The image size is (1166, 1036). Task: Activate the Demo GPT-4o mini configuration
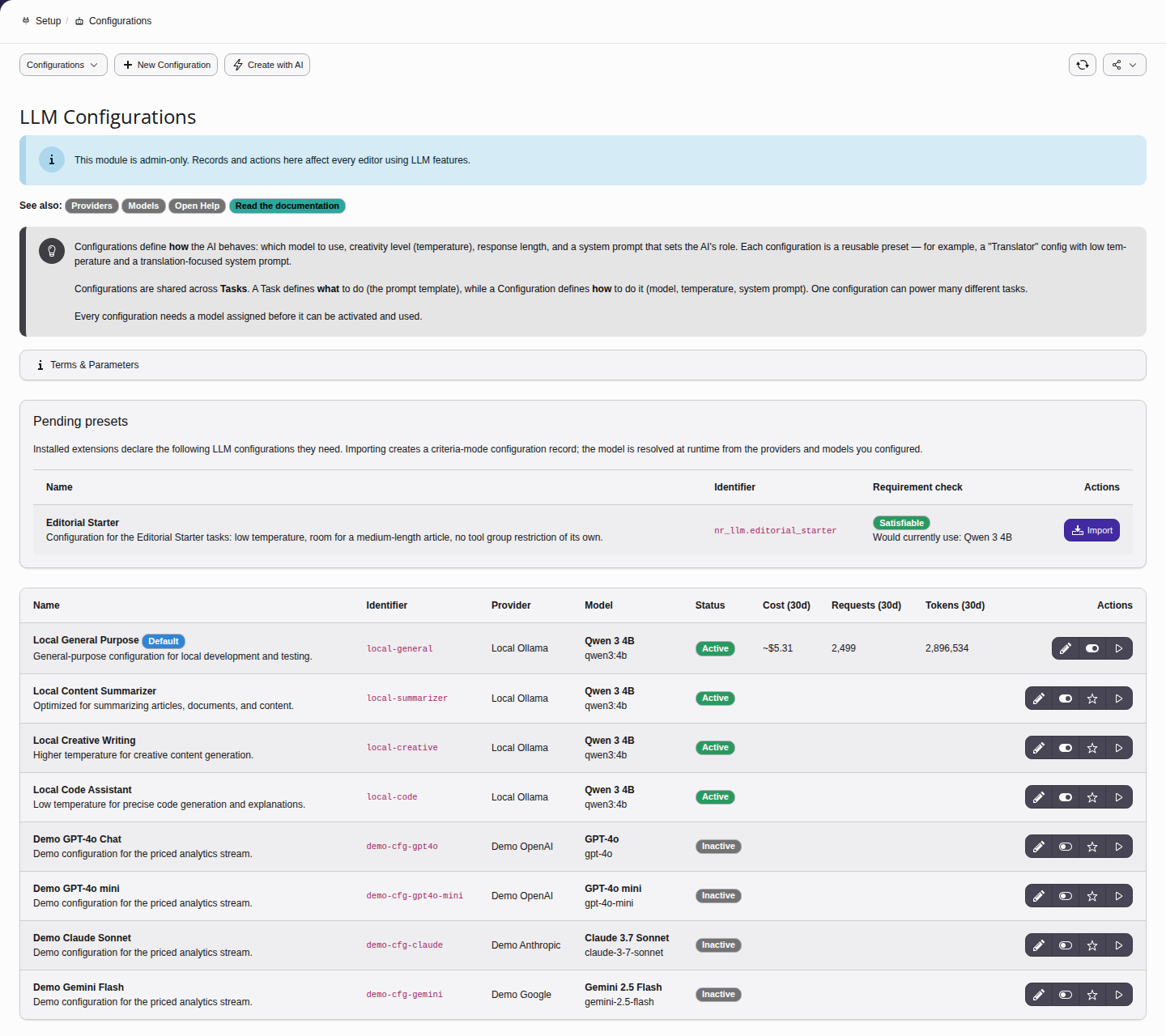[x=1066, y=896]
